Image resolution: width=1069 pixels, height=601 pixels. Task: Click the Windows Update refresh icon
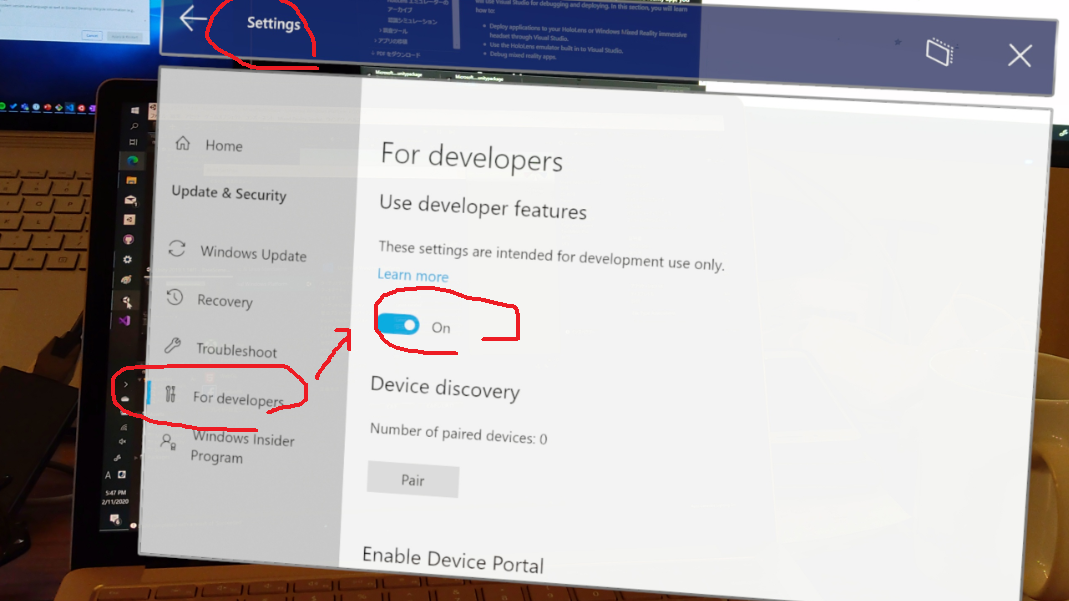tap(177, 249)
